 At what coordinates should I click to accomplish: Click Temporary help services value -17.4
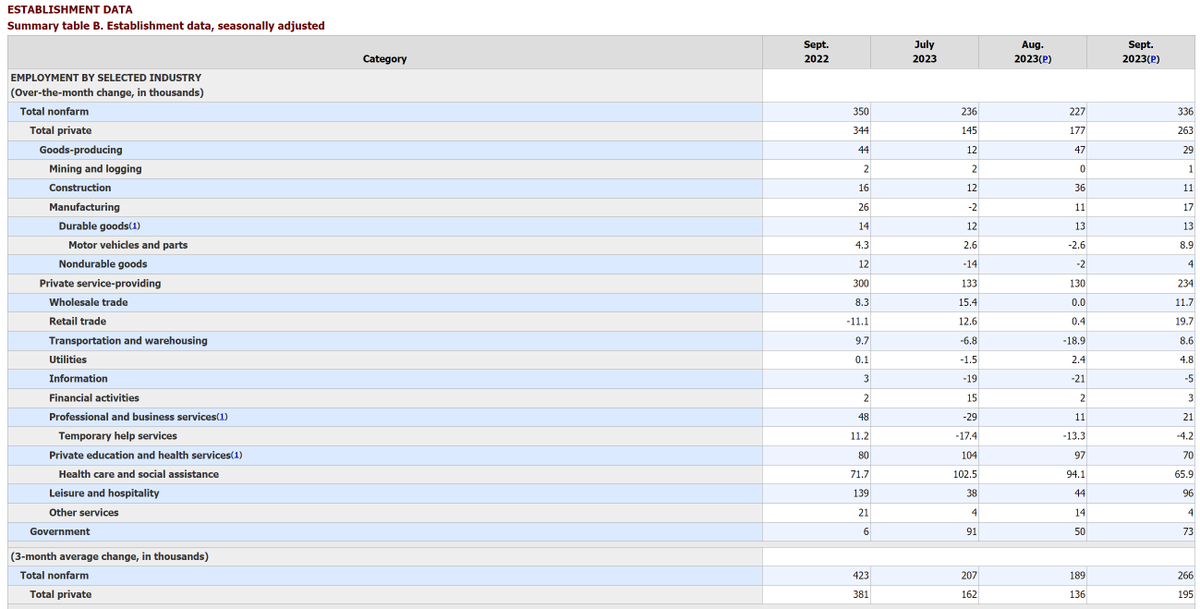[965, 436]
